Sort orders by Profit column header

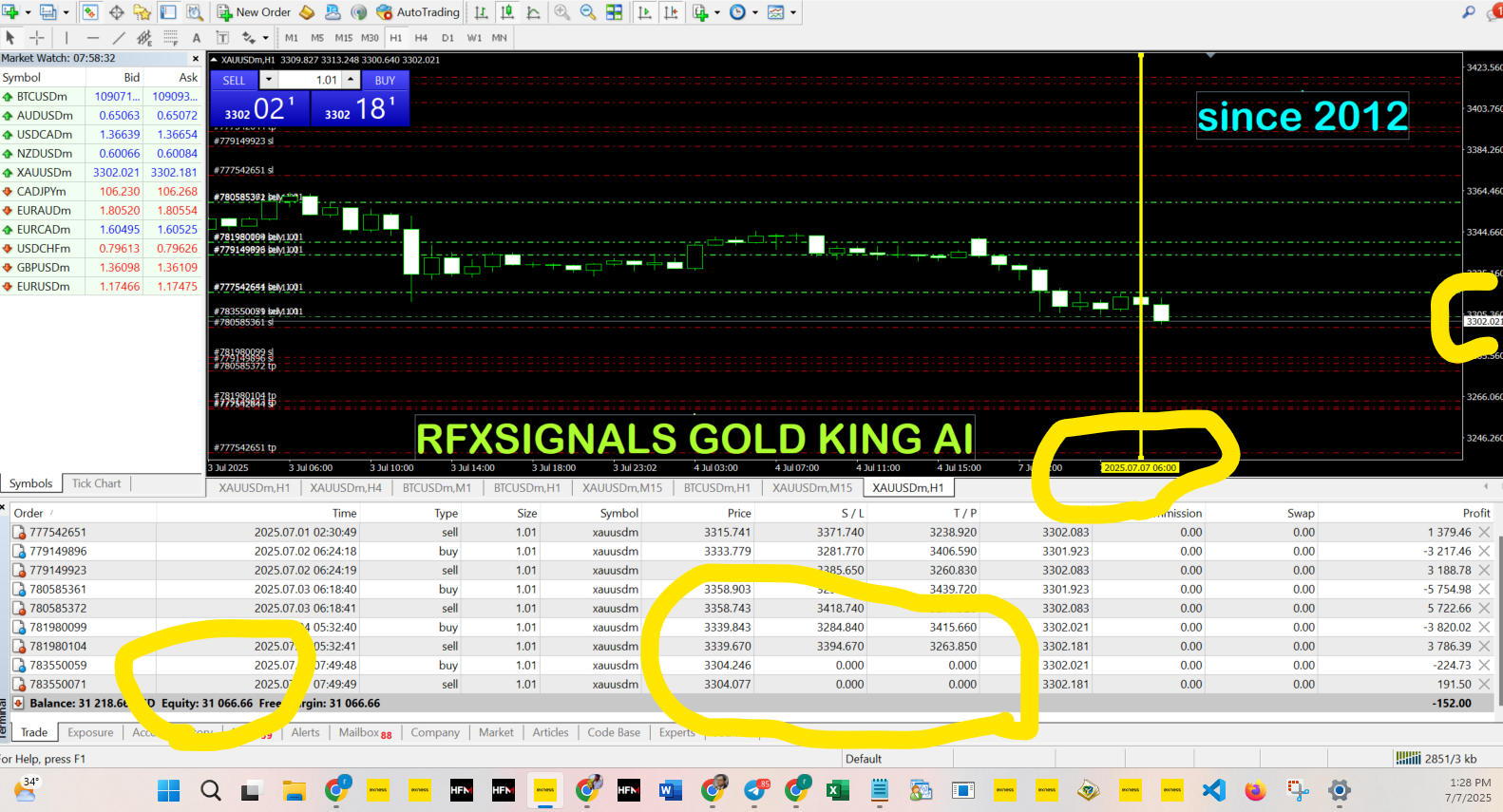coord(1476,513)
